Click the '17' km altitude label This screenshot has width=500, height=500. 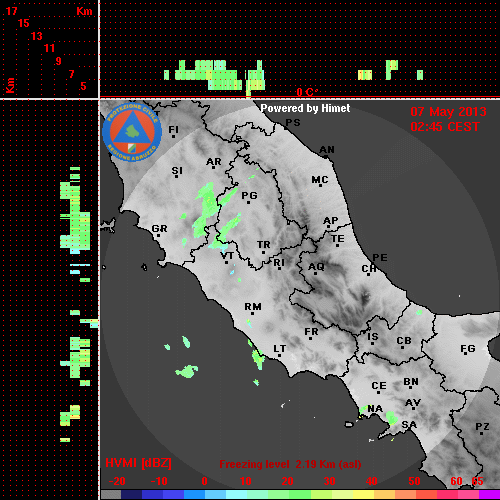point(11,11)
